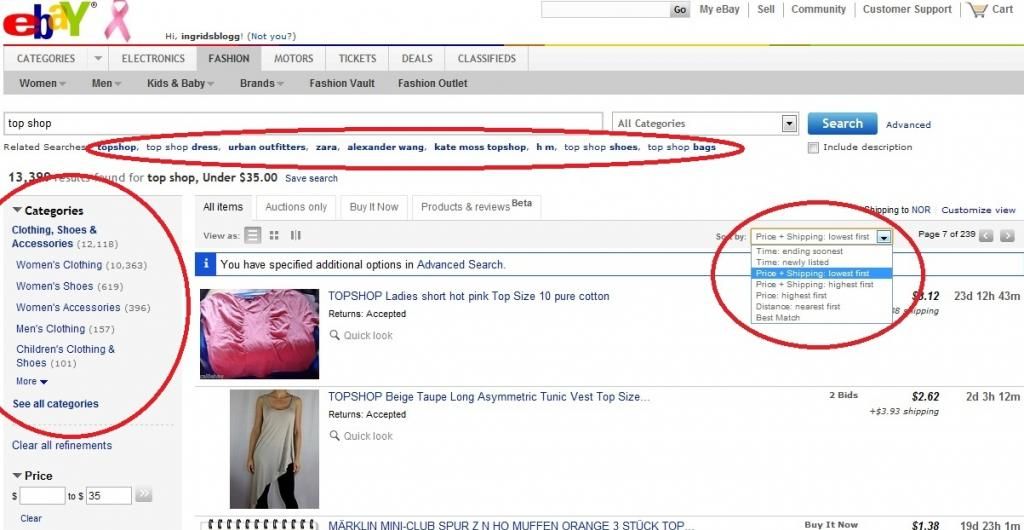Click the header search input box
The height and width of the screenshot is (530, 1024).
[x=605, y=10]
